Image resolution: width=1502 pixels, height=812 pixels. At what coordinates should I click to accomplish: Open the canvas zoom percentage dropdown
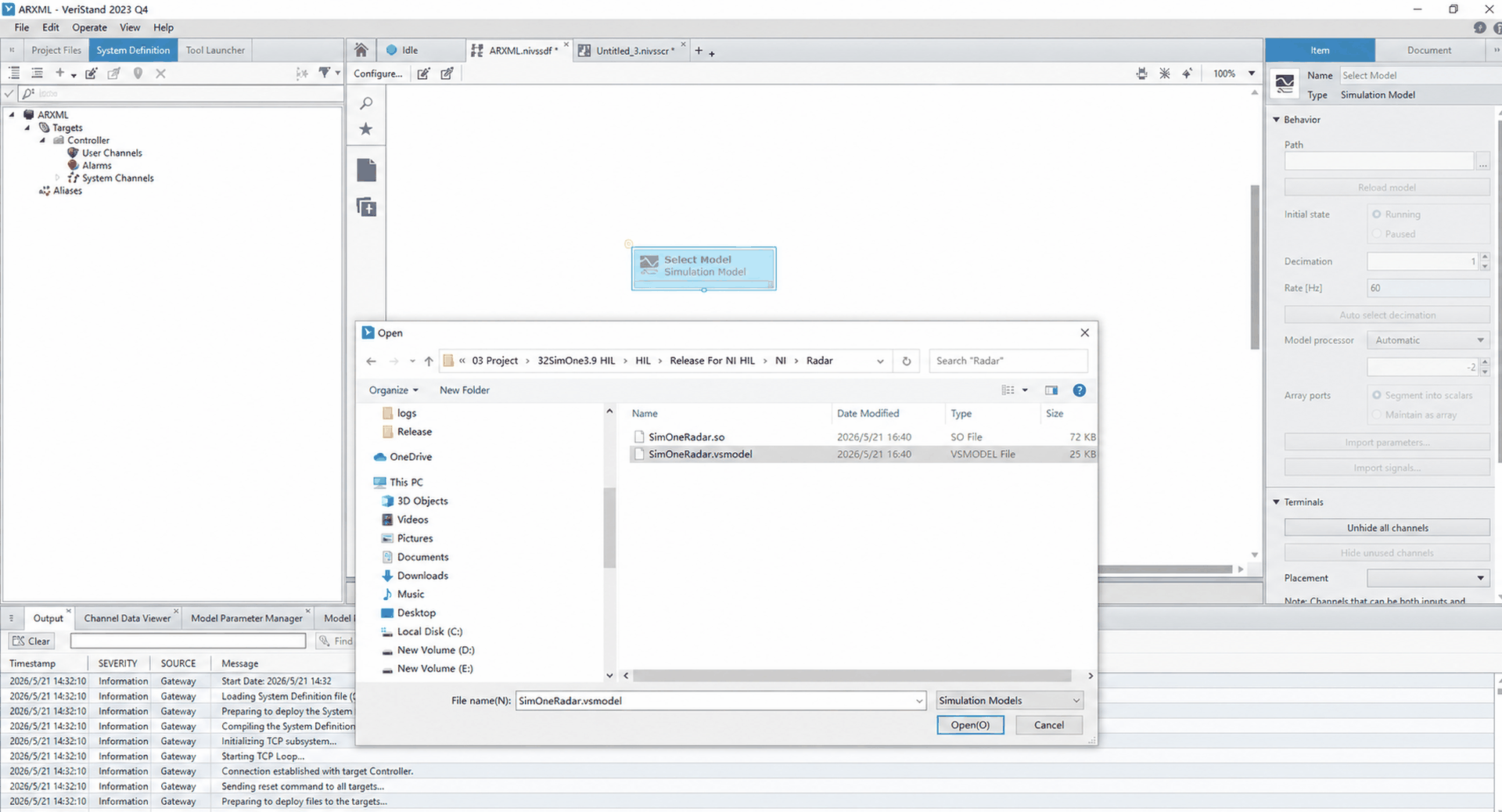click(1252, 74)
